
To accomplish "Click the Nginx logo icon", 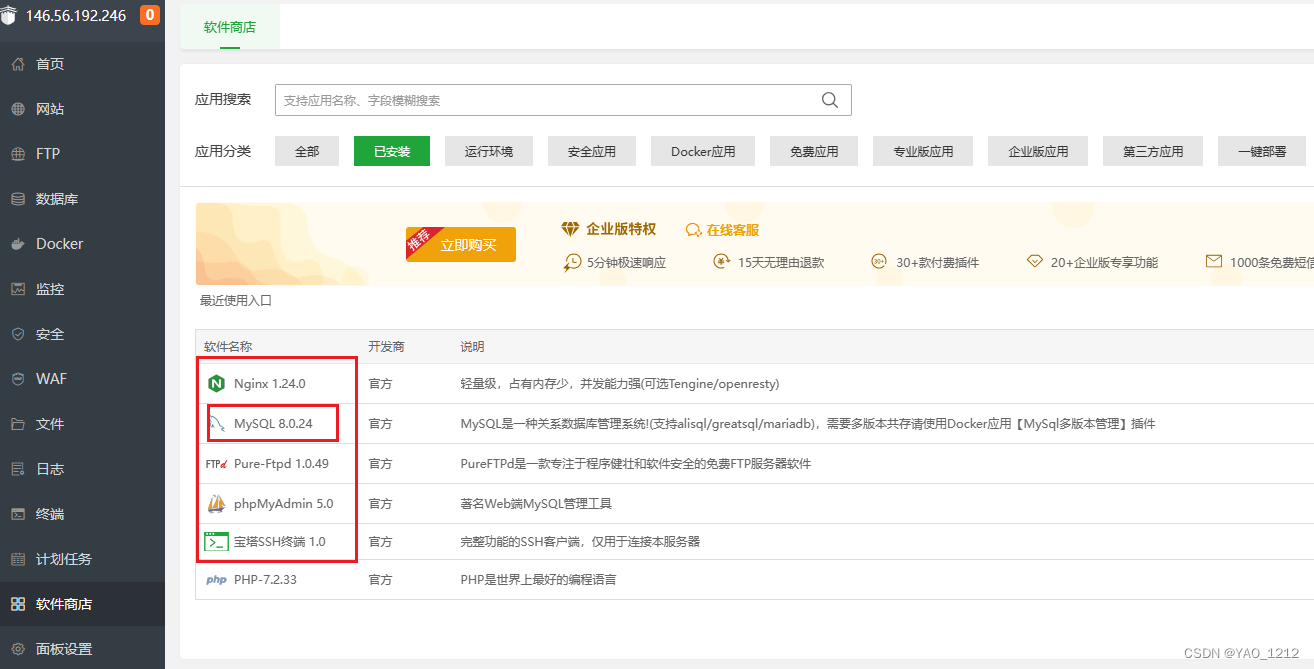I will 216,383.
